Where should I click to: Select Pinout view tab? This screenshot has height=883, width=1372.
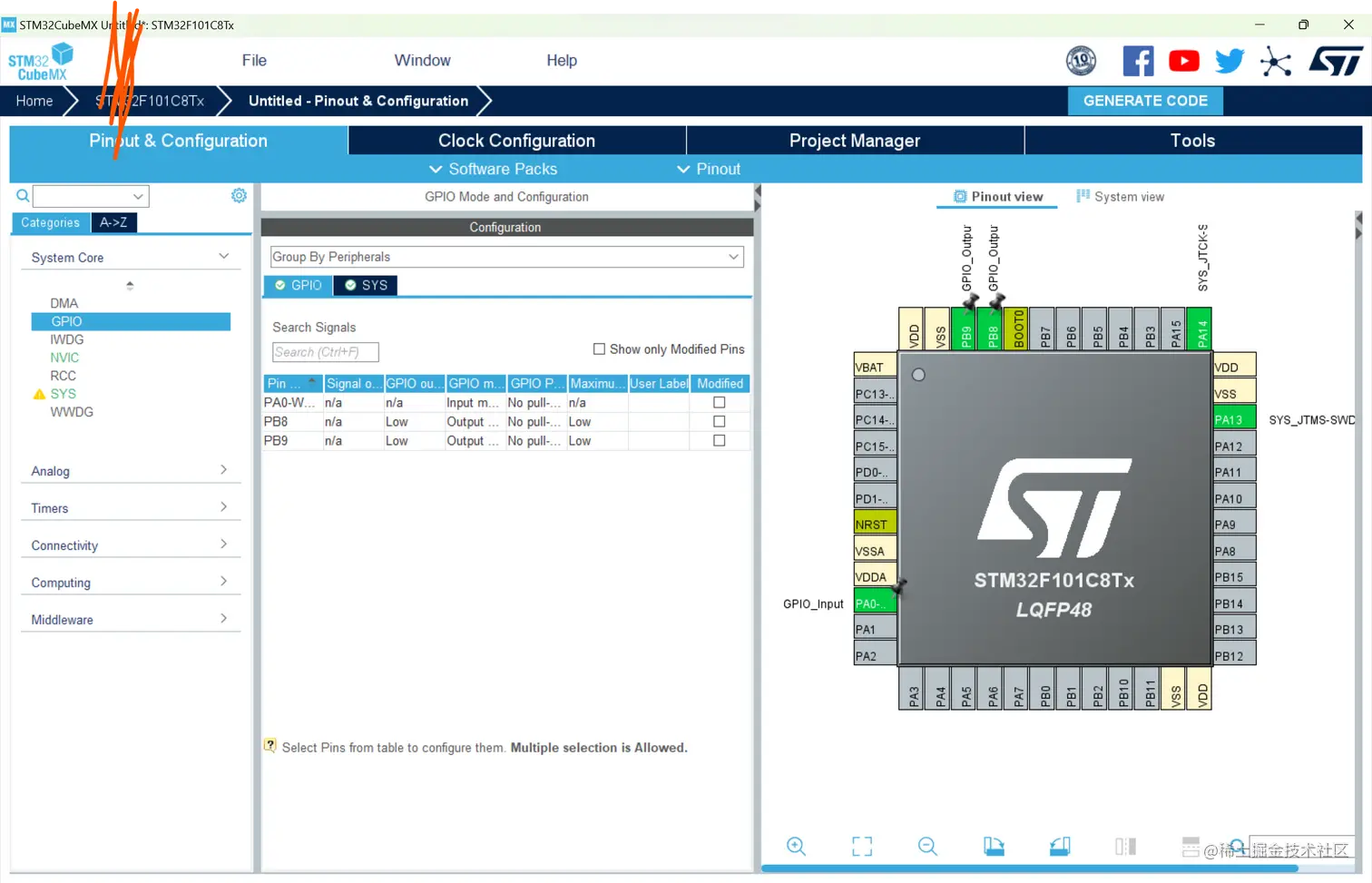point(997,197)
